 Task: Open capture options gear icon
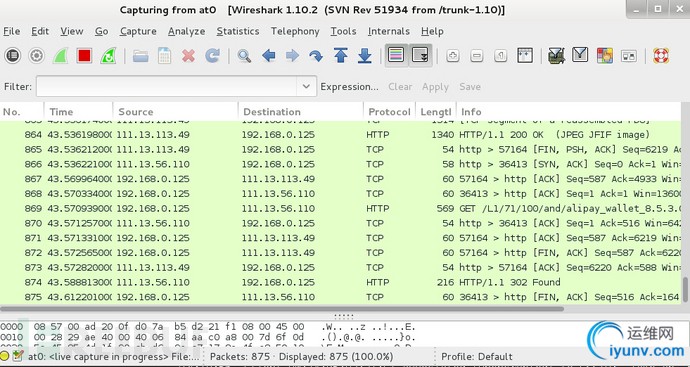pyautogui.click(x=37, y=56)
